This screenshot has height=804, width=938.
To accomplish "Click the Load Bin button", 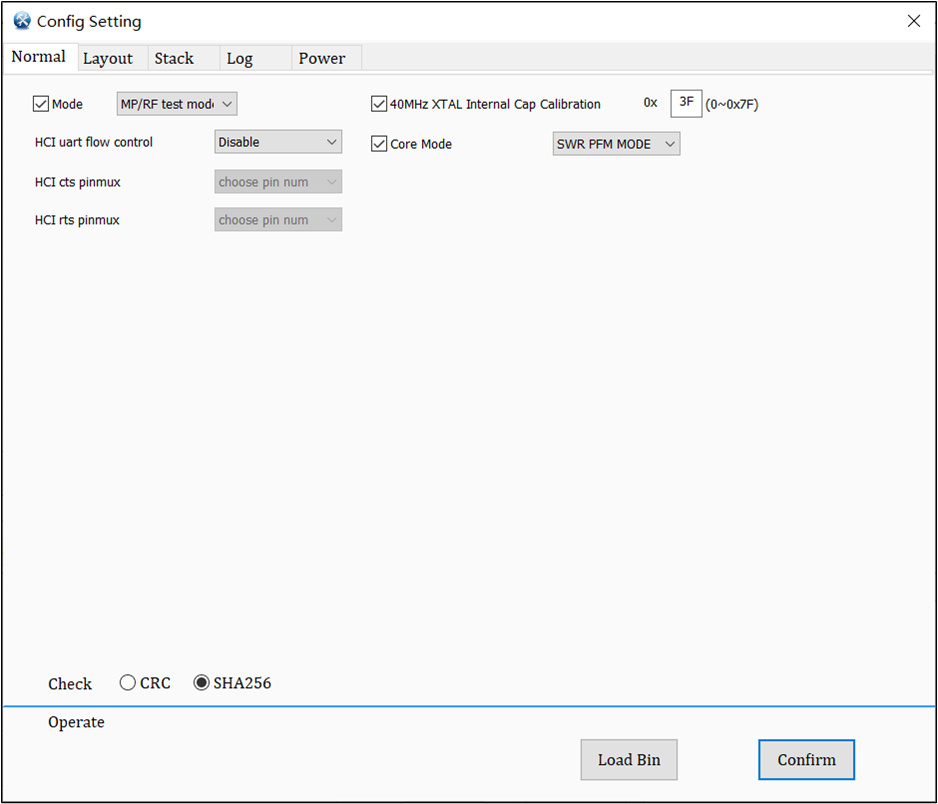I will [628, 759].
